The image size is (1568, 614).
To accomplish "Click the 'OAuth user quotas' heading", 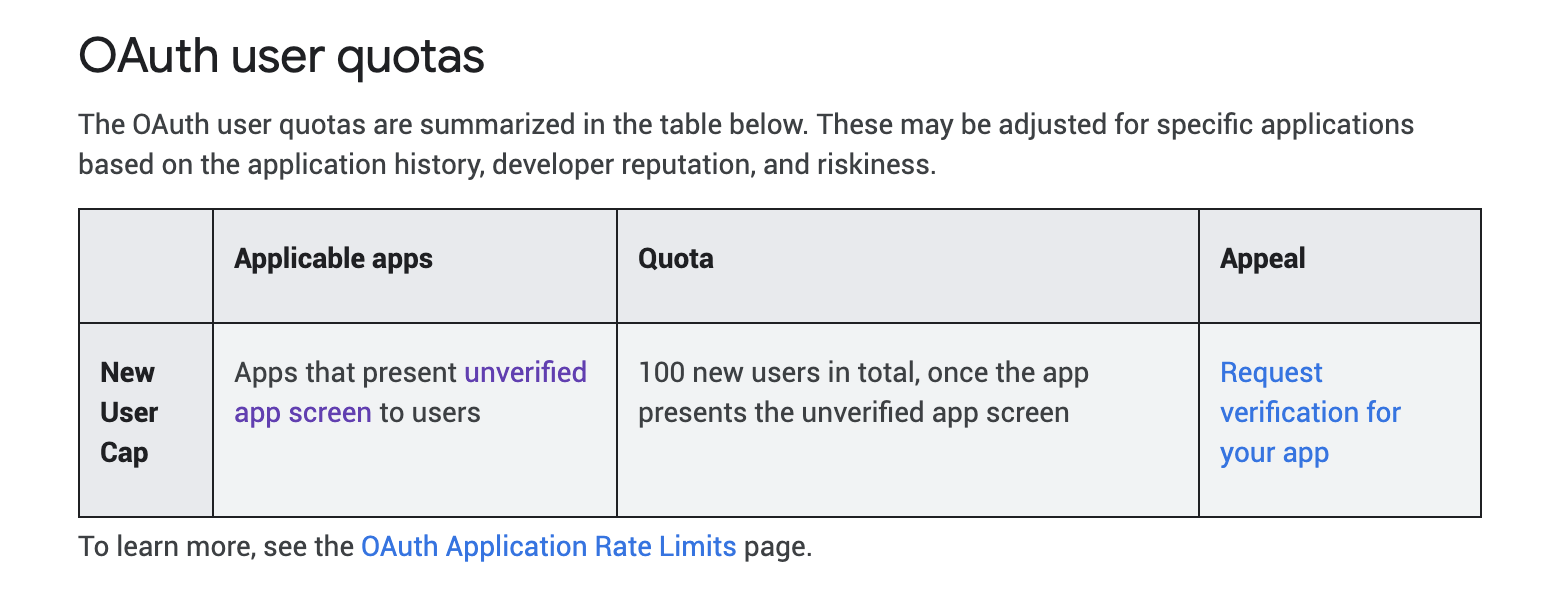I will [x=282, y=57].
